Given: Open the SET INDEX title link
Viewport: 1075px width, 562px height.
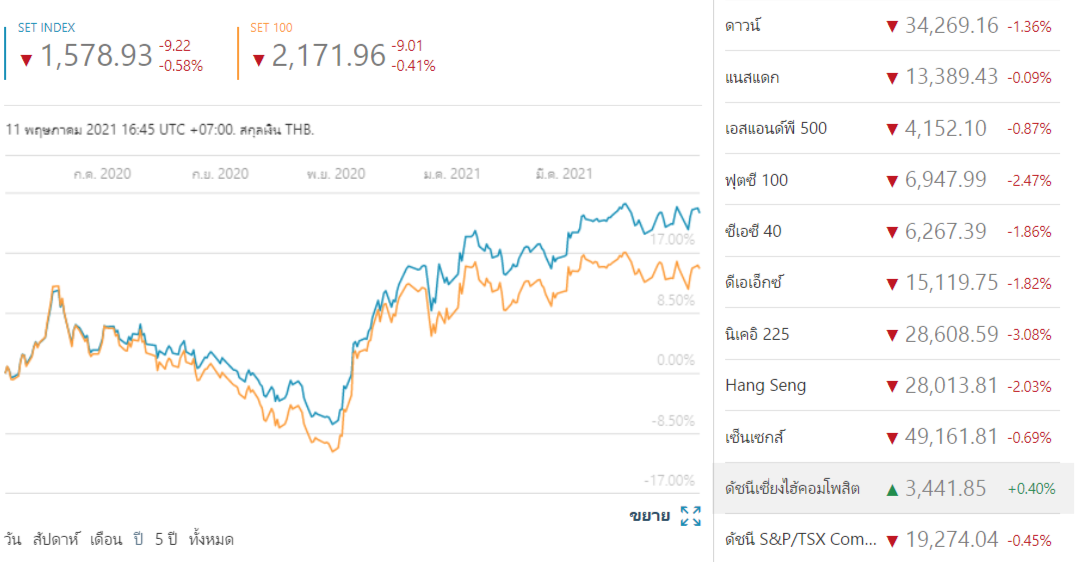Looking at the screenshot, I should pyautogui.click(x=46, y=28).
